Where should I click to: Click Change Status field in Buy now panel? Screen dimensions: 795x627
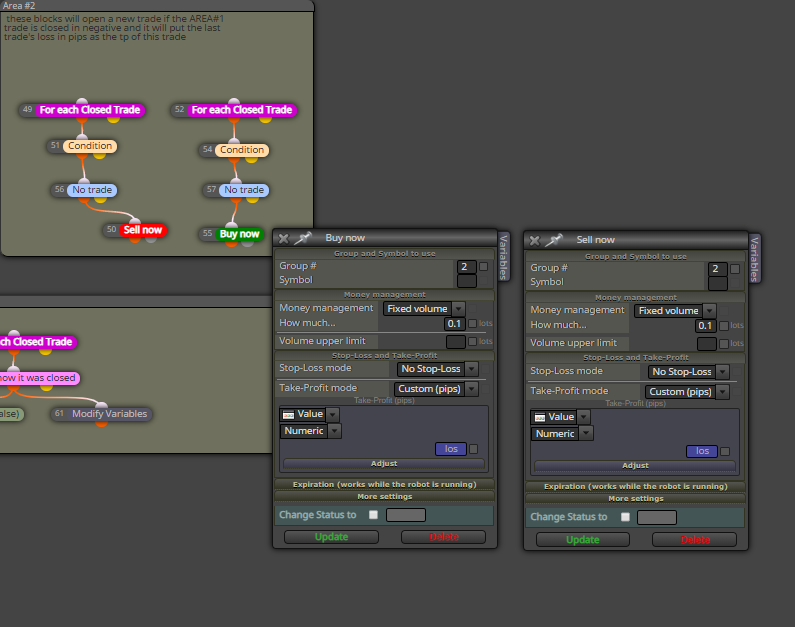pos(406,515)
